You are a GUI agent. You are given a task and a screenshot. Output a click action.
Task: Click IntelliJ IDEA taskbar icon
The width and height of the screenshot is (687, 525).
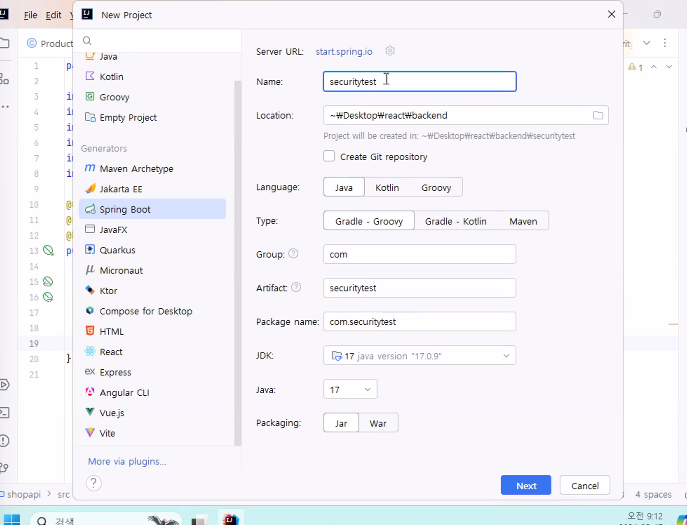(230, 519)
